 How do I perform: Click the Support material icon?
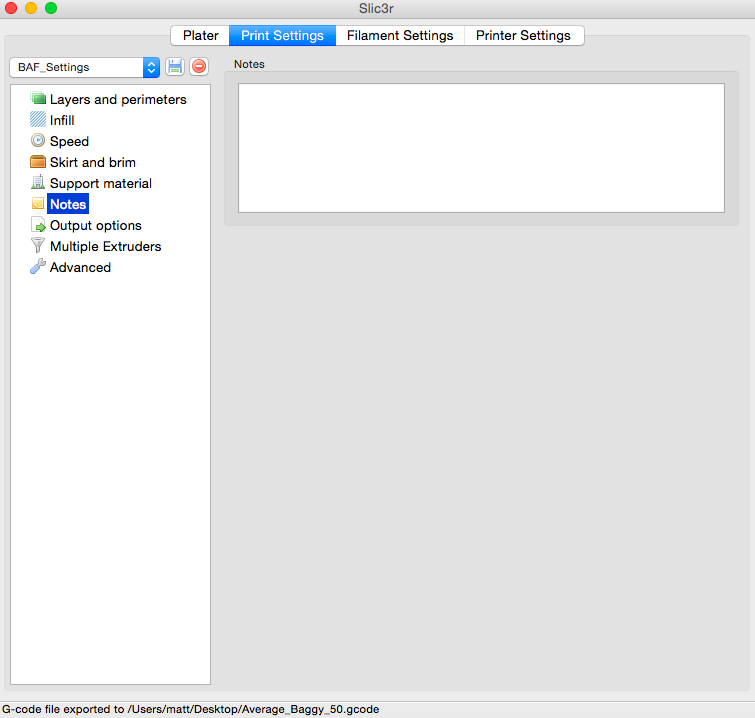[38, 183]
